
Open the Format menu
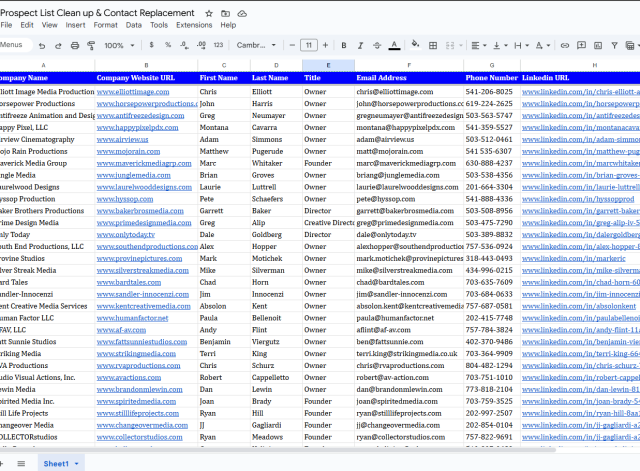(105, 25)
